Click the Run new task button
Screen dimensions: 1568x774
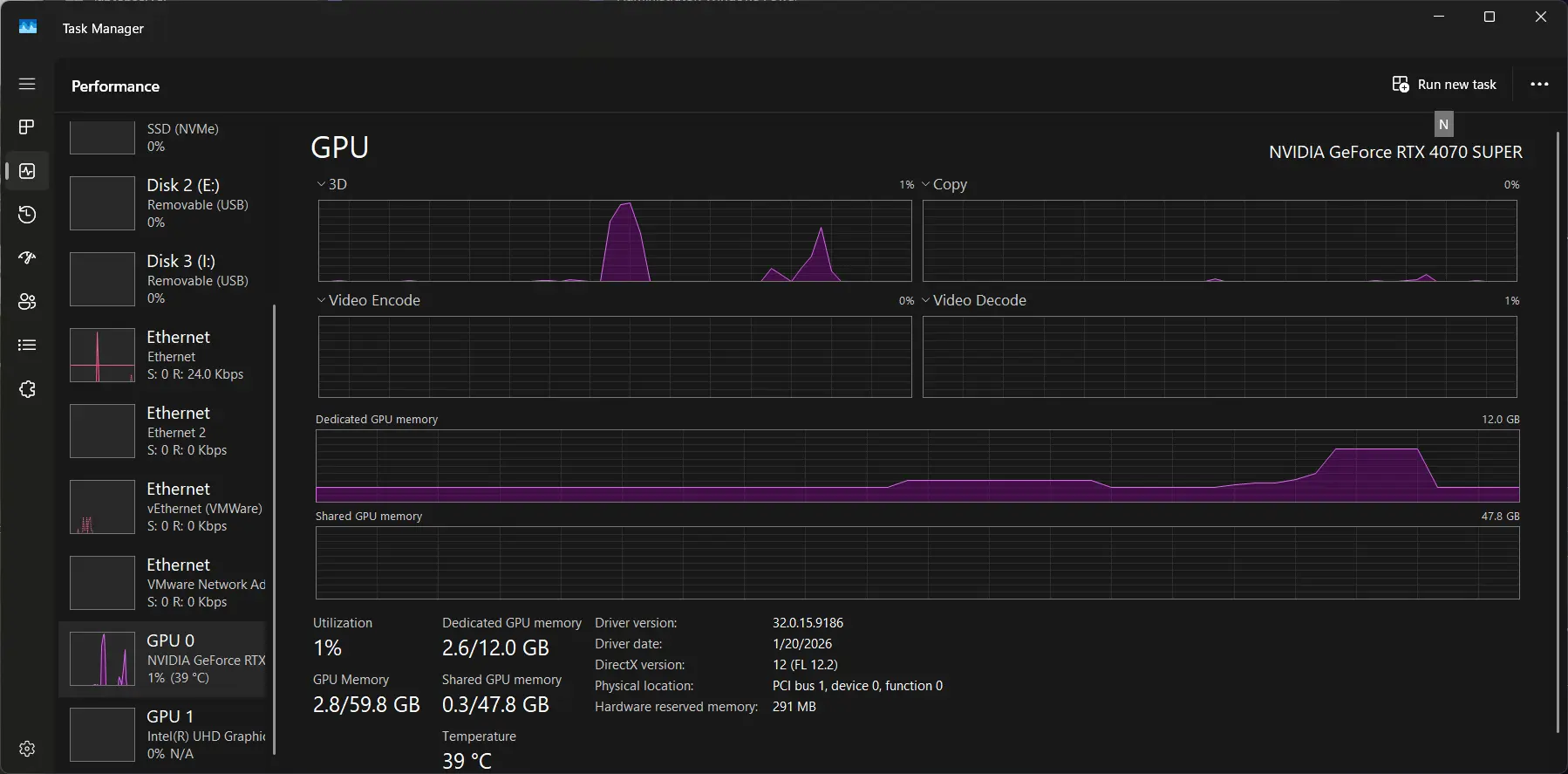1444,85
